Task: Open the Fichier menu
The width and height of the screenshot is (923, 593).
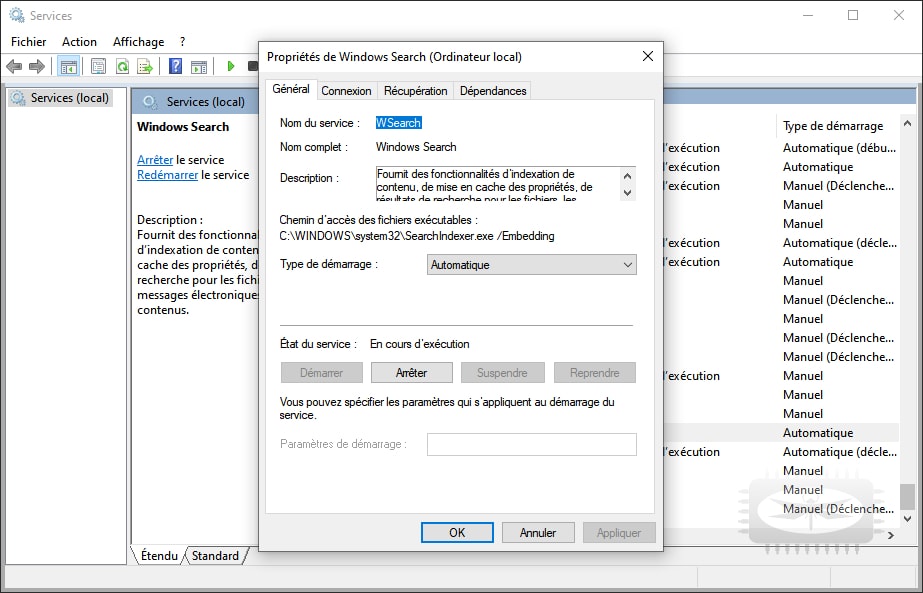Action: [x=29, y=42]
